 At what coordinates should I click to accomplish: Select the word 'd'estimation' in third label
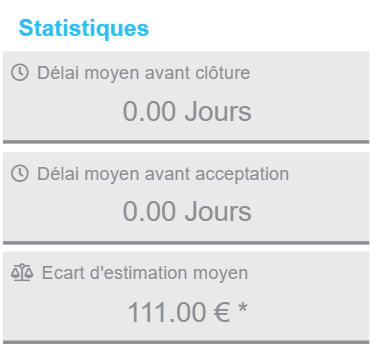click(x=135, y=273)
